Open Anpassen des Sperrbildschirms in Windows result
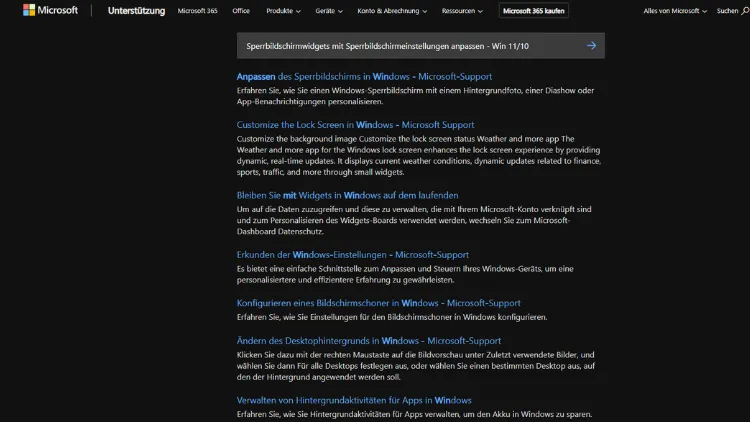This screenshot has width=750, height=422. (364, 77)
